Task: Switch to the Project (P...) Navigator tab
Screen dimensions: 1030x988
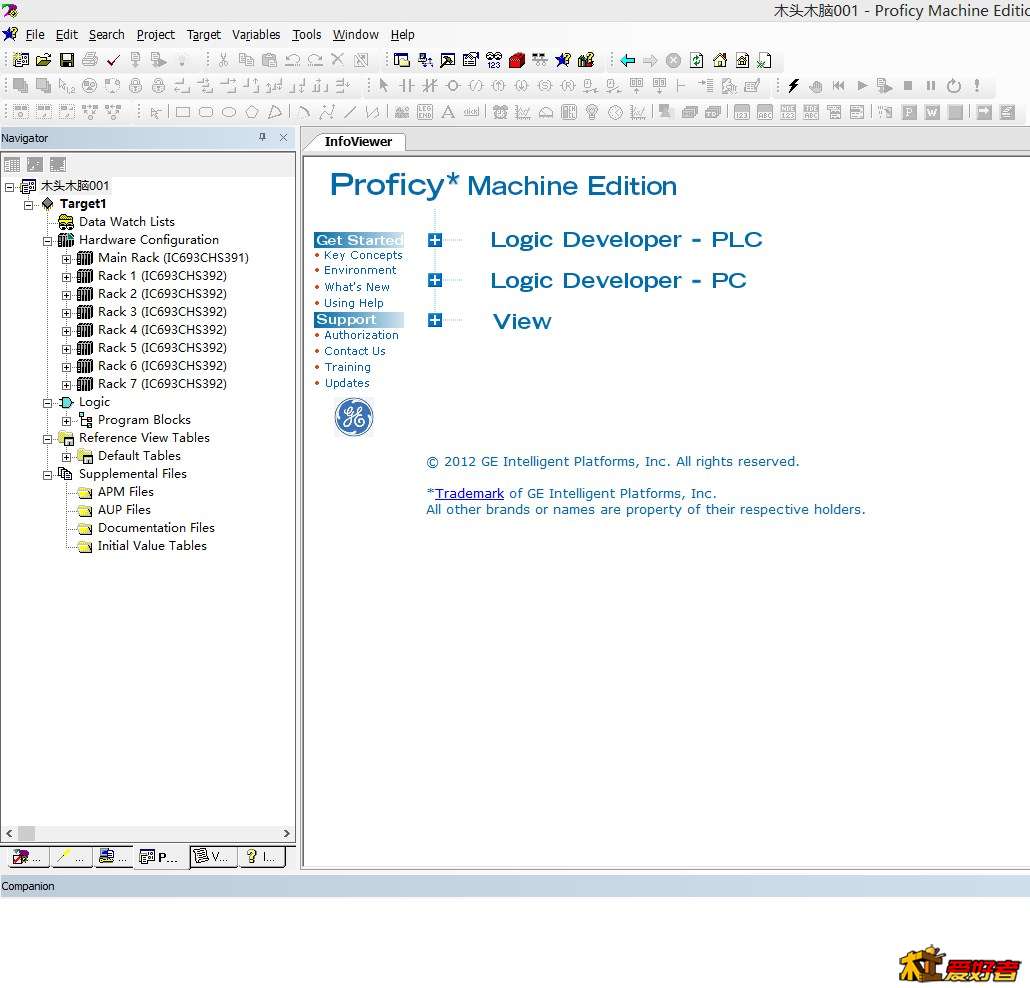Action: (160, 857)
